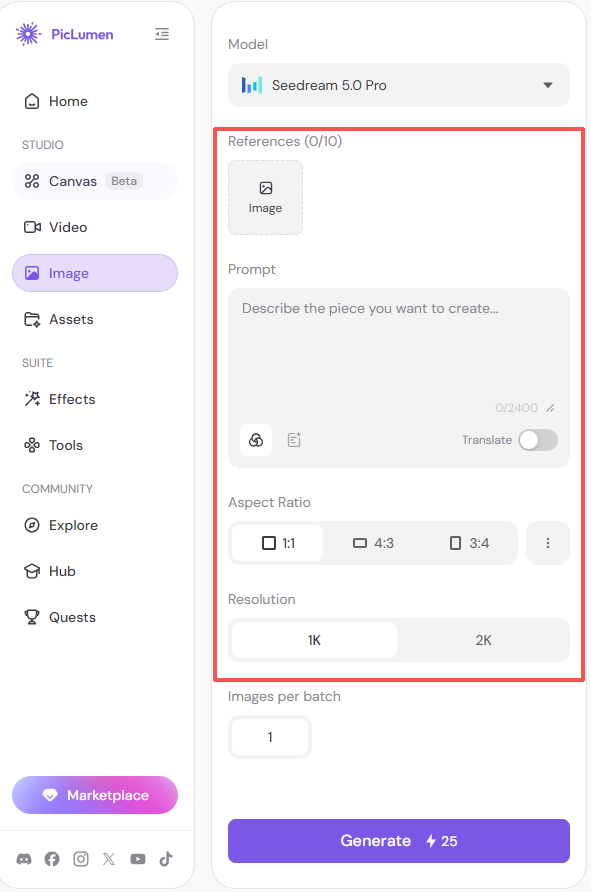Open the Effects suite
This screenshot has width=591, height=892.
[95, 399]
